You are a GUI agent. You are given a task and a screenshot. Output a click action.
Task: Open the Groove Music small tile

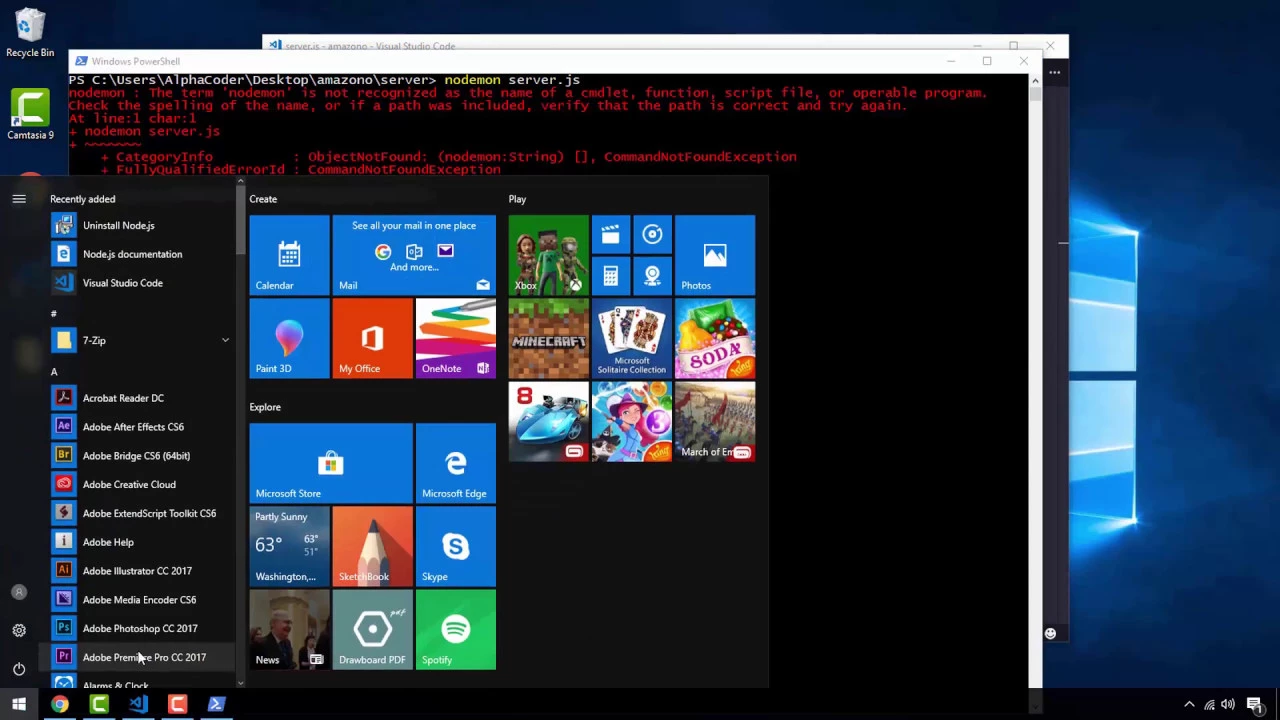(652, 234)
